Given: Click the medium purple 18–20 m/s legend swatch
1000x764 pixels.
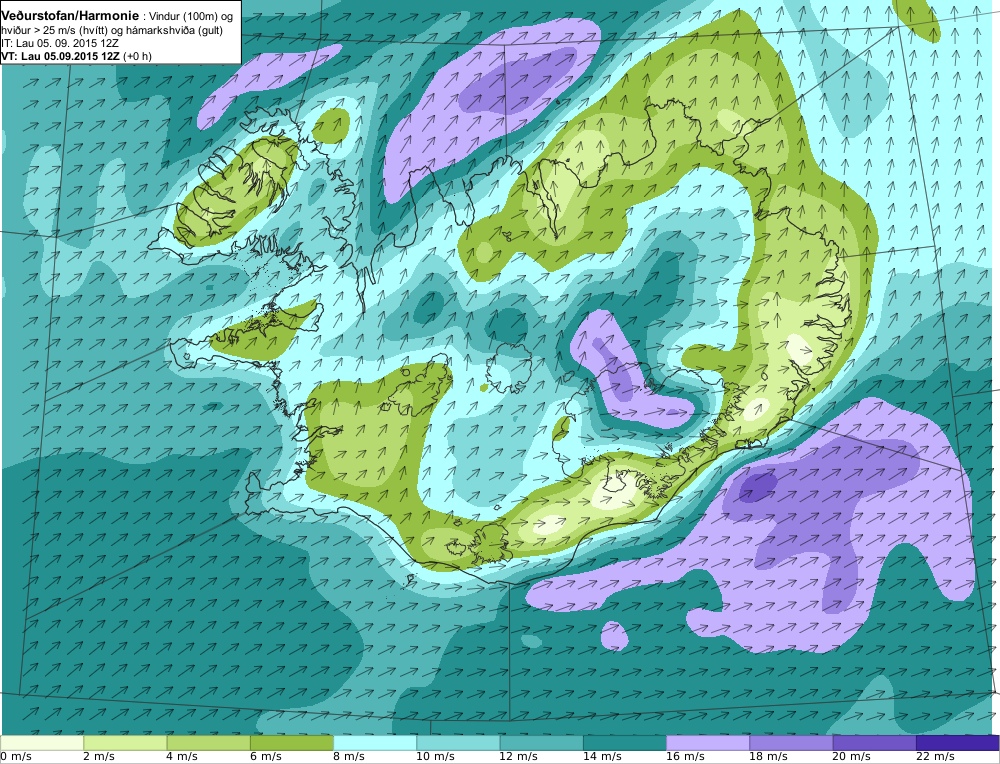Looking at the screenshot, I should coord(791,743).
